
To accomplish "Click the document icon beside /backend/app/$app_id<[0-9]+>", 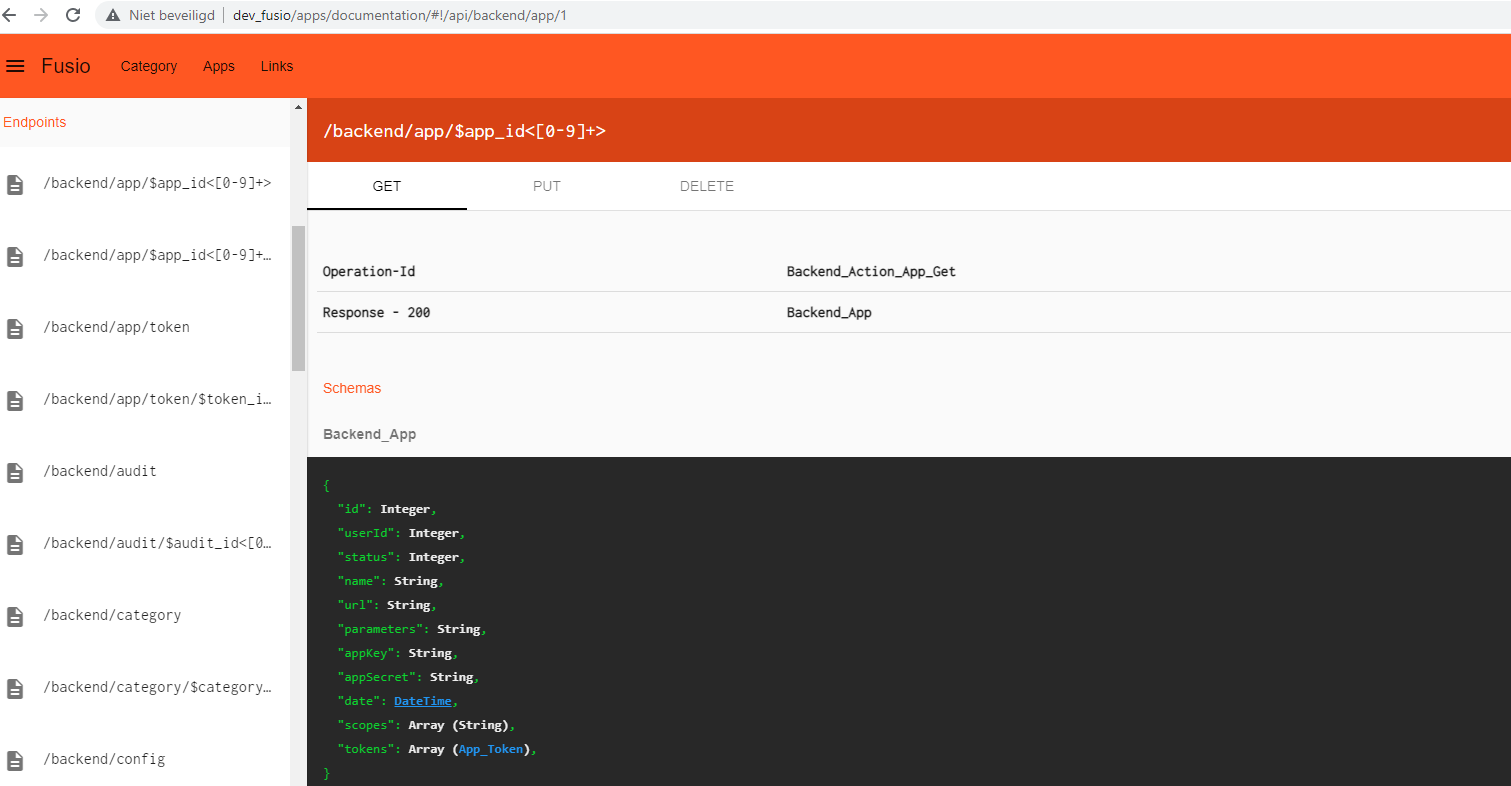I will tap(15, 184).
